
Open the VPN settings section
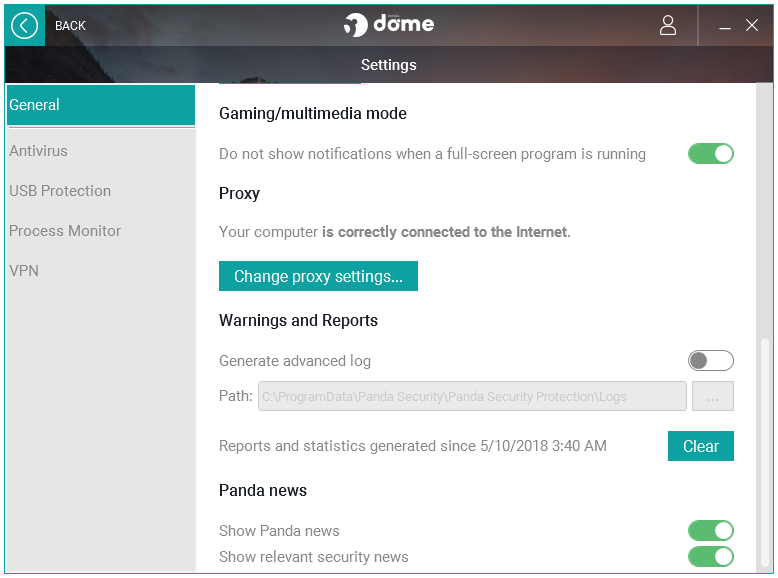click(24, 271)
